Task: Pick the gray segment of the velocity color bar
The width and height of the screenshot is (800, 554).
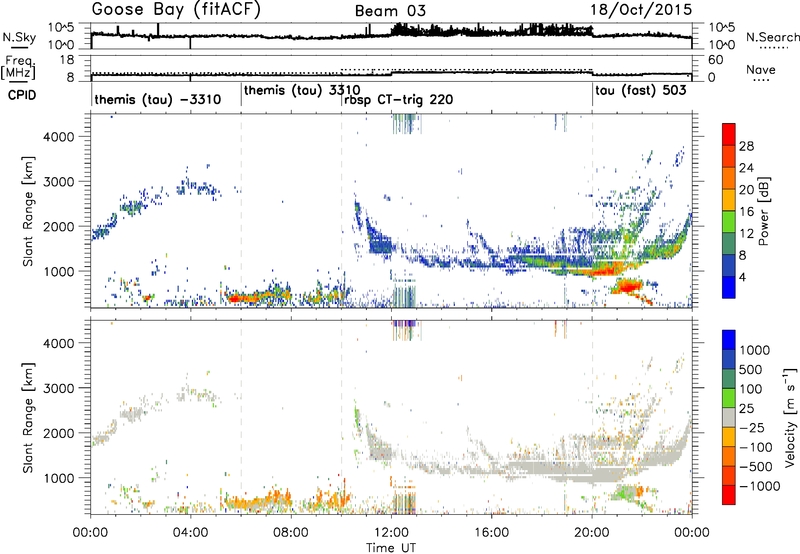Action: pos(729,418)
